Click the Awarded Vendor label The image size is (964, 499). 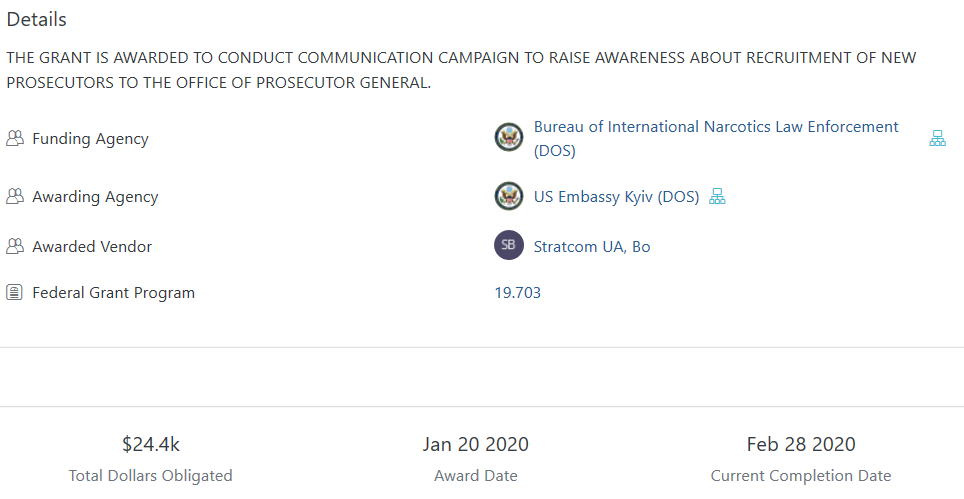92,246
